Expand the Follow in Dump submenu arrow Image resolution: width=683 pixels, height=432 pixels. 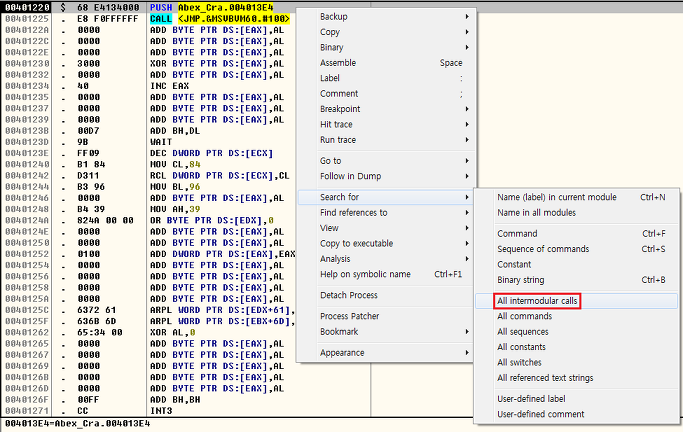tap(467, 176)
